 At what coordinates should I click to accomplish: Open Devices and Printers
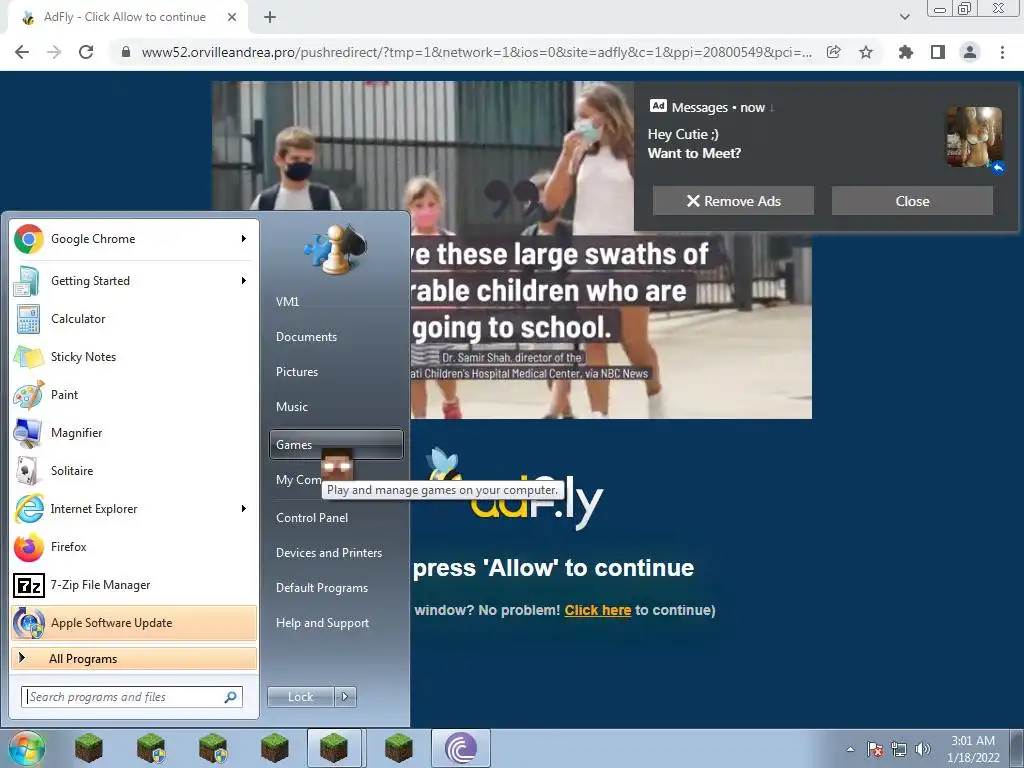336,553
